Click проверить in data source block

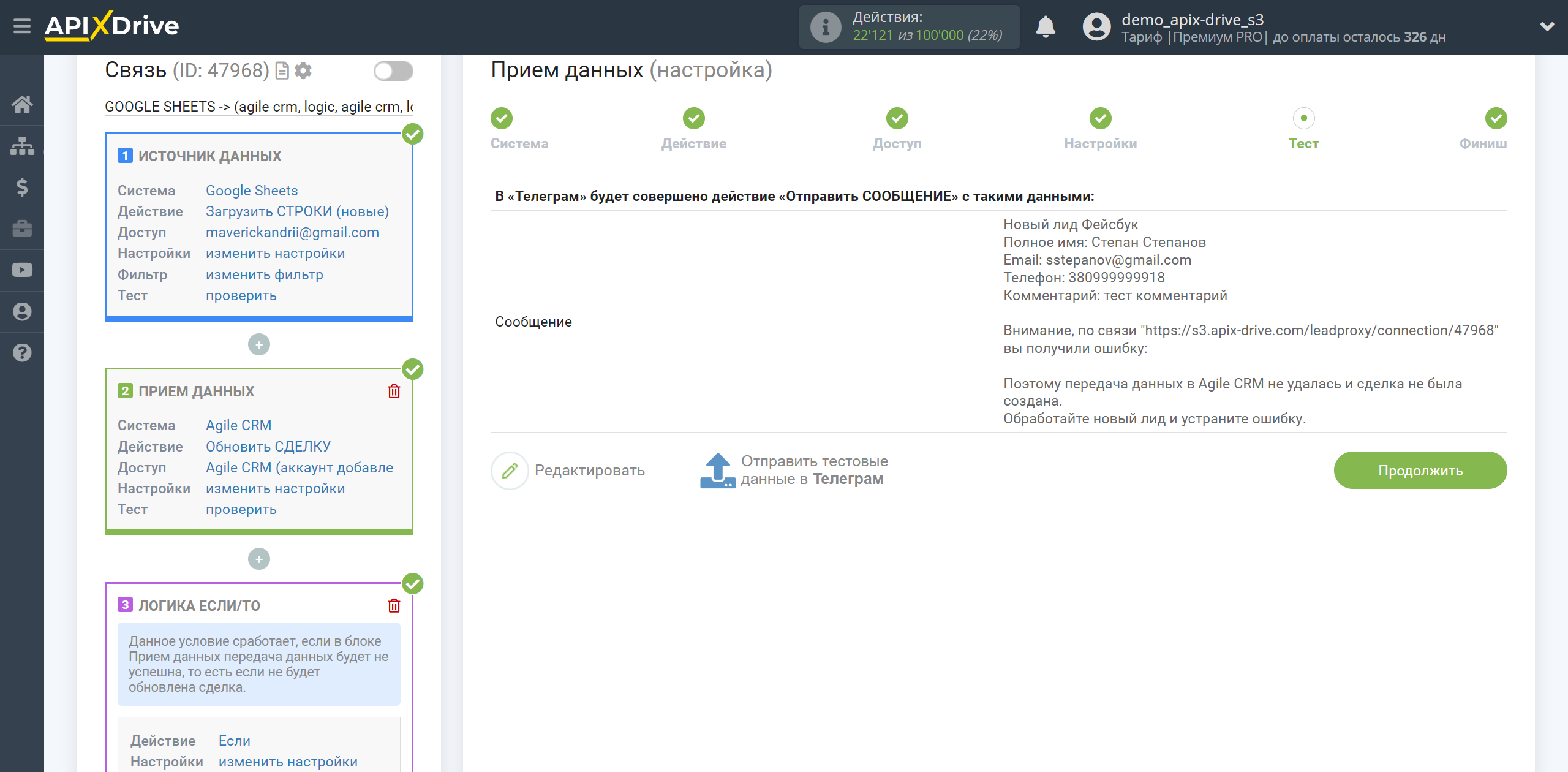click(x=241, y=295)
